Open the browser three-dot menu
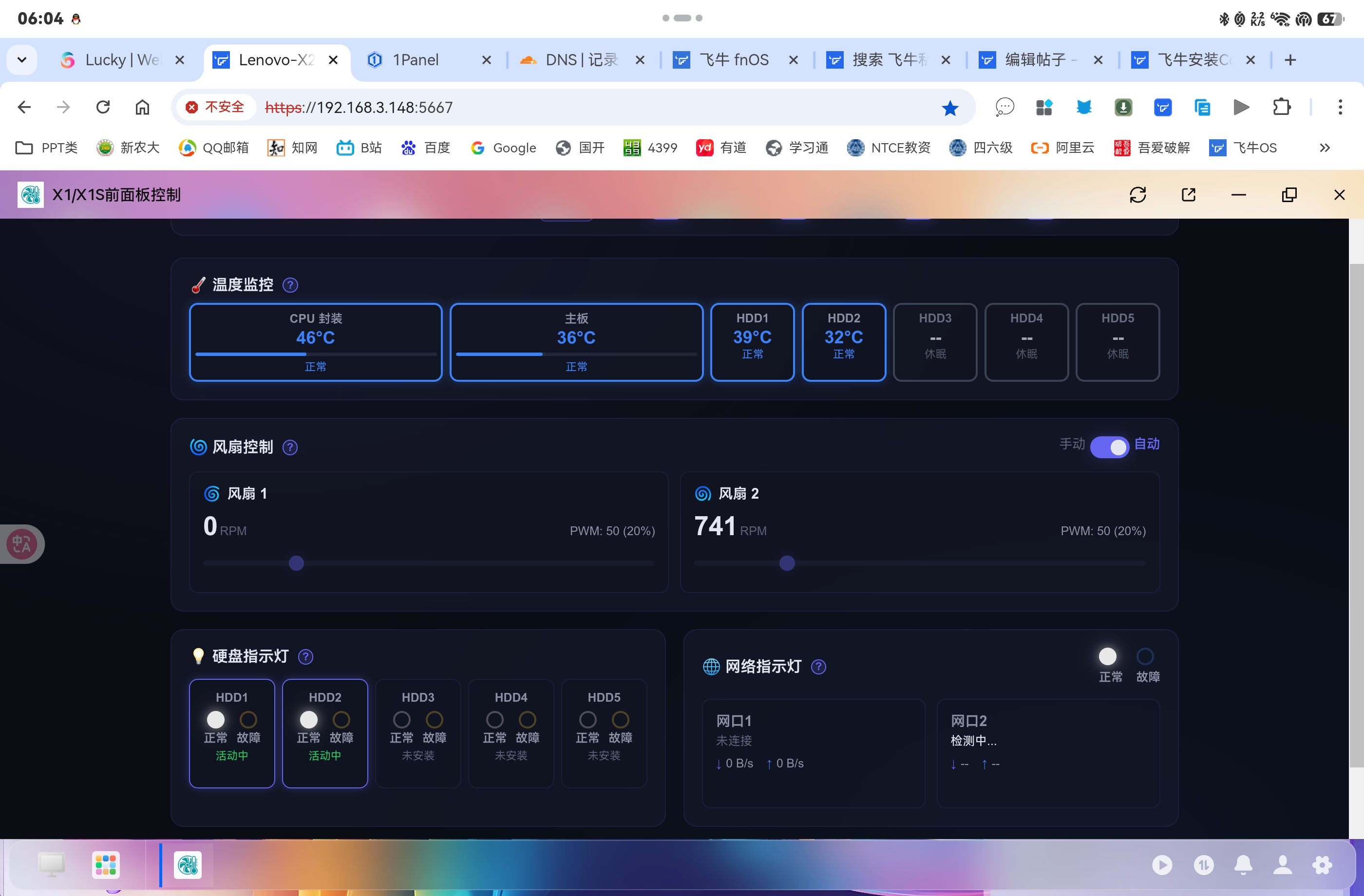 1340,107
